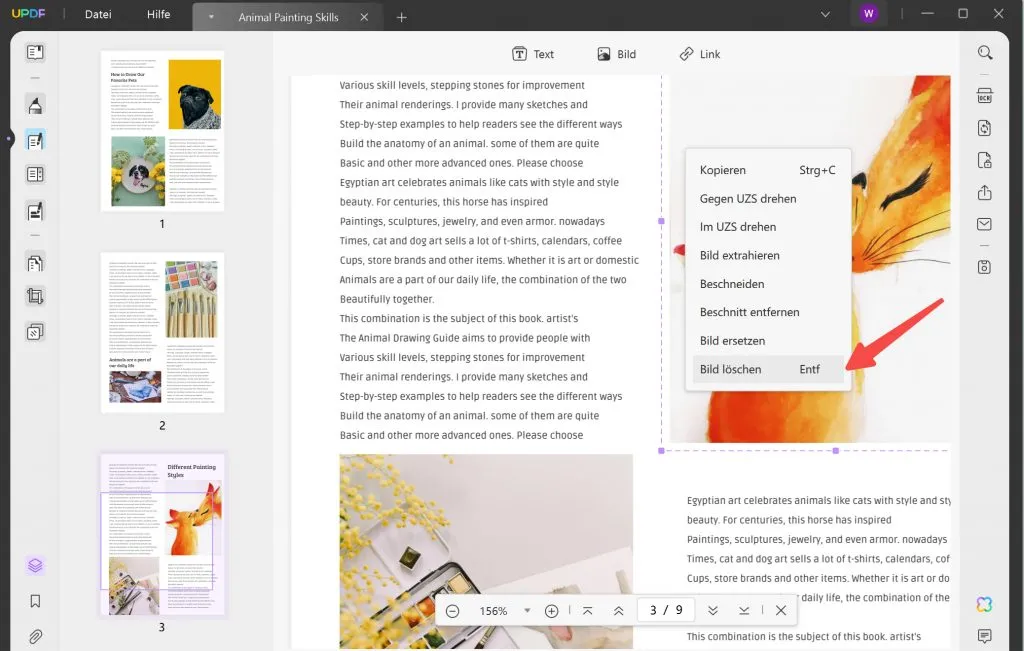This screenshot has width=1024, height=651.
Task: Open the Attachments paperclip icon
Action: (35, 635)
